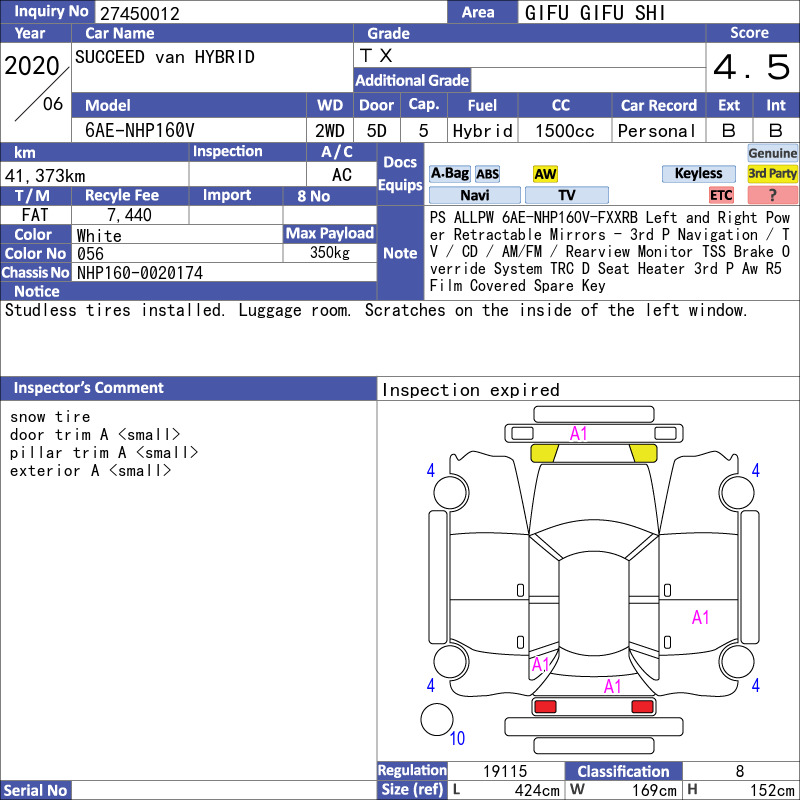
Task: Click the Genuine badge
Action: (x=772, y=153)
